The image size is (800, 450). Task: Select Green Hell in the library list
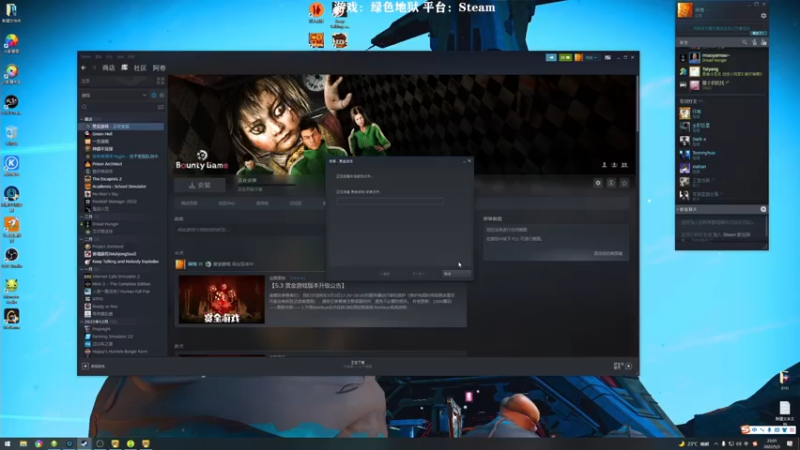click(x=102, y=134)
